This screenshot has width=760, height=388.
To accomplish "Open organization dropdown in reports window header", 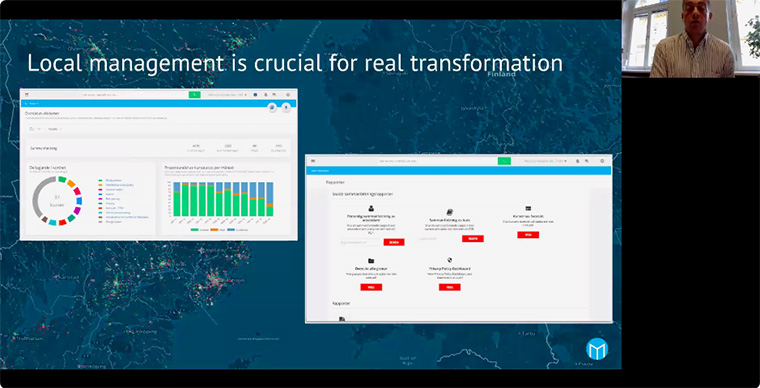I will 547,161.
